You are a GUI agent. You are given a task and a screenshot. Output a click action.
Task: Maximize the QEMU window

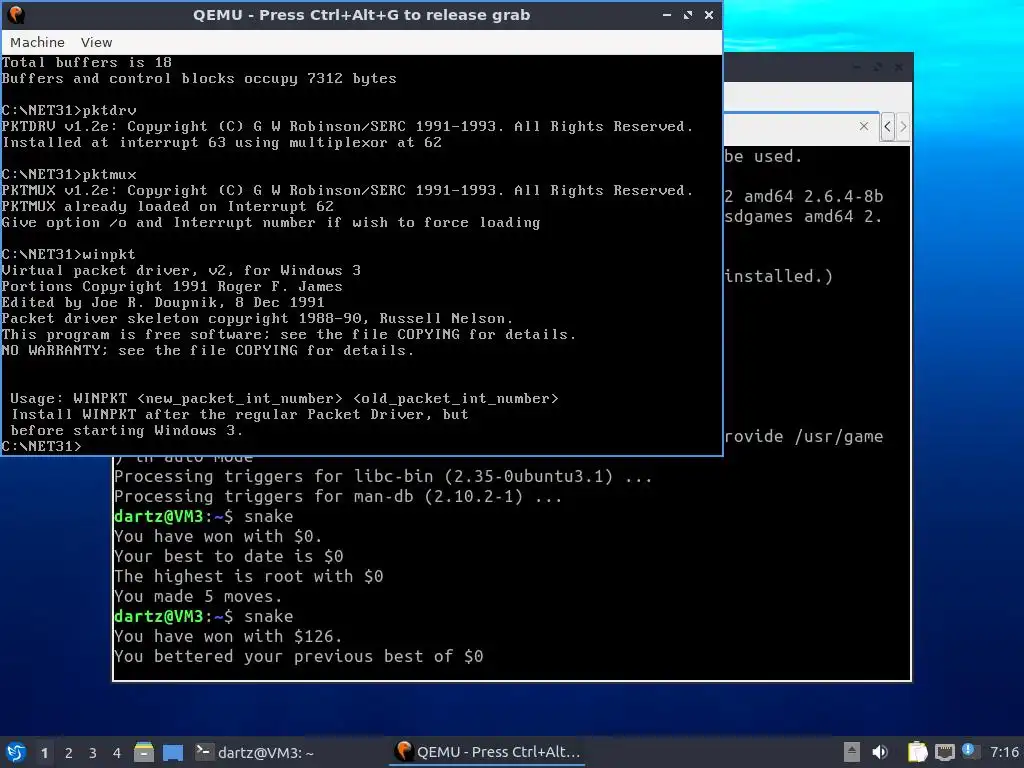click(x=688, y=14)
